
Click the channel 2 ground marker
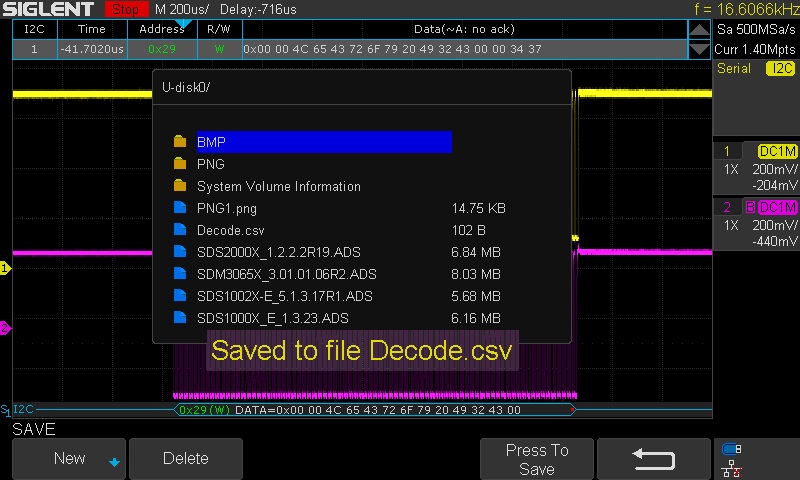click(5, 328)
